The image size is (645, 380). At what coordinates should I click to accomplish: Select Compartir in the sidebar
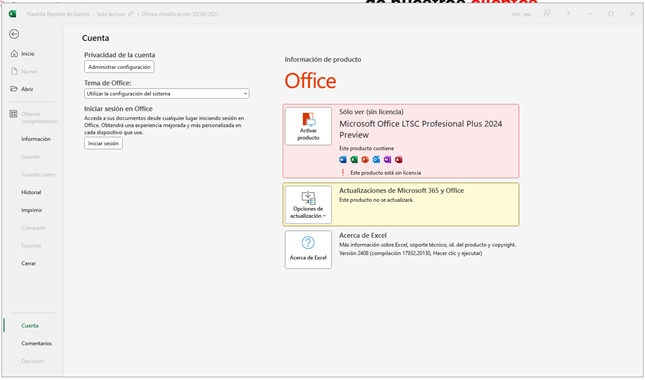[x=33, y=228]
